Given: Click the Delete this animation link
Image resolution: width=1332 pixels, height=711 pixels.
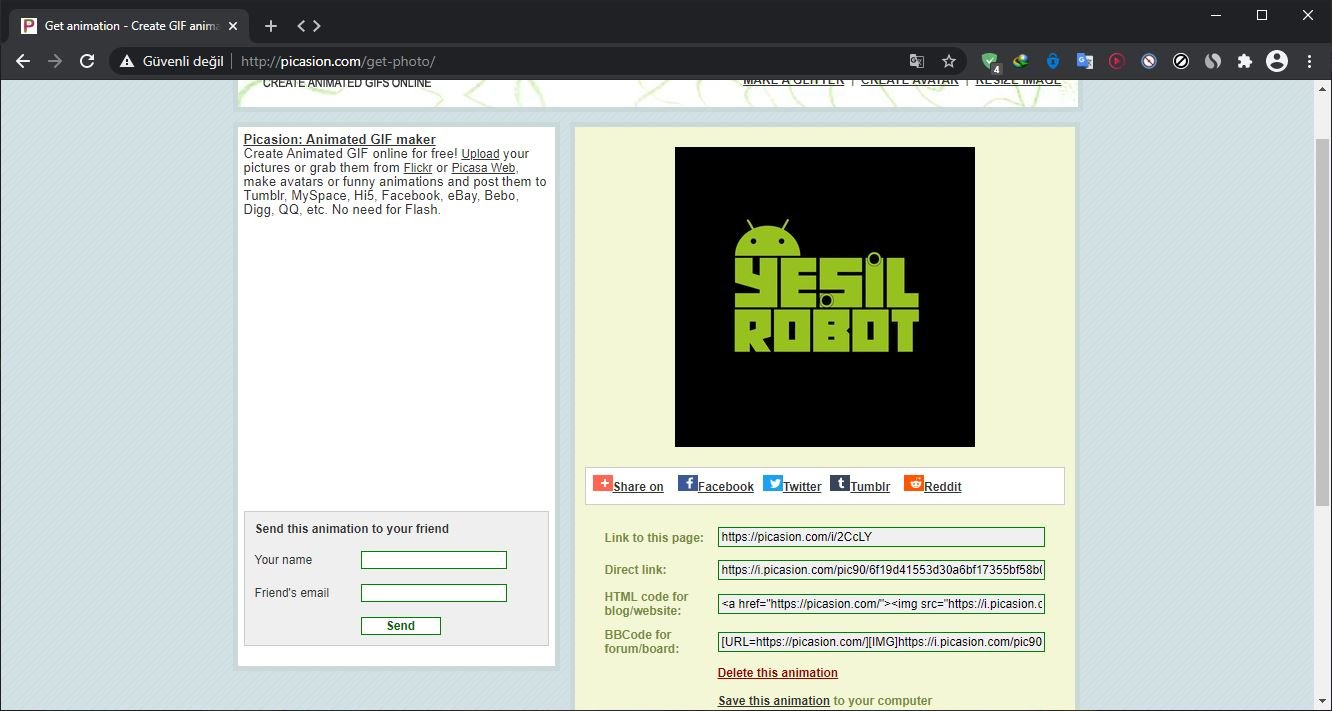Looking at the screenshot, I should [x=777, y=673].
